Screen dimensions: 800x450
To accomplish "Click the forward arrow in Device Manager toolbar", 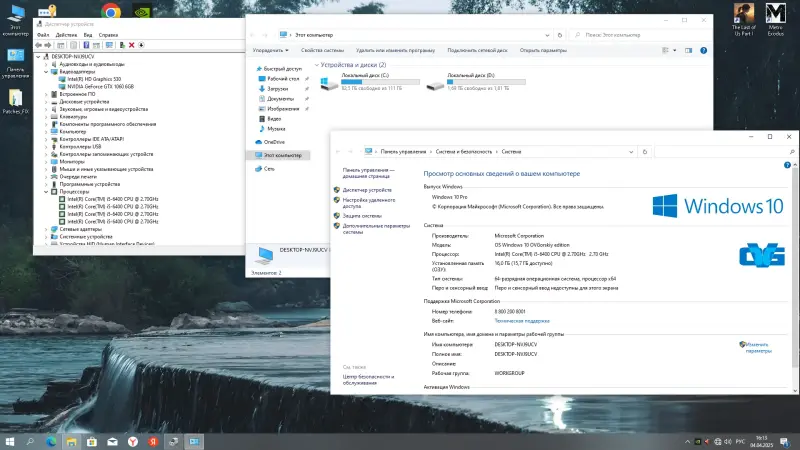I will [48, 45].
